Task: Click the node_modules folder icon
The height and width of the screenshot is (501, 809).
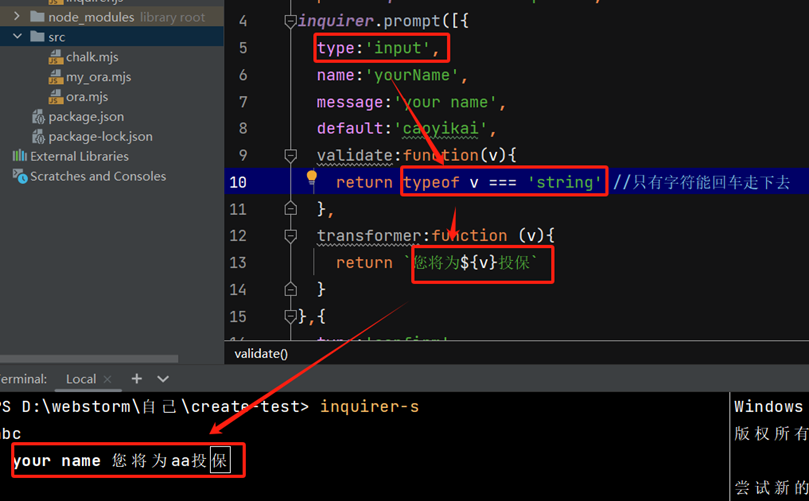Action: tap(37, 17)
